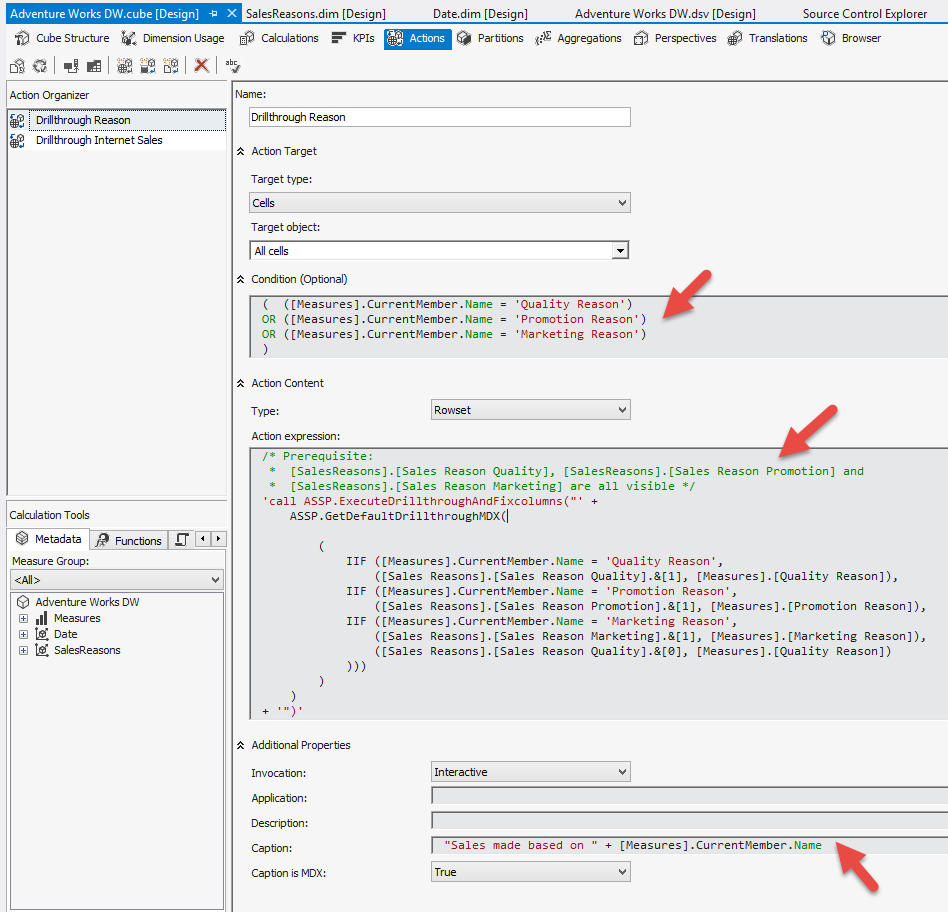This screenshot has height=912, width=948.
Task: Open the Measure Group dropdown
Action: pos(117,579)
